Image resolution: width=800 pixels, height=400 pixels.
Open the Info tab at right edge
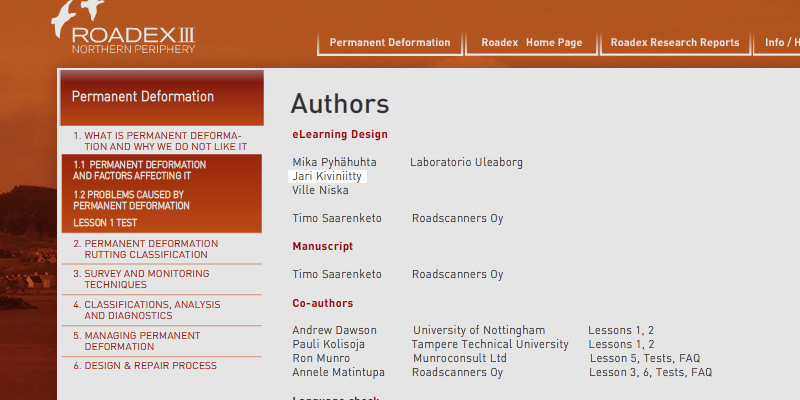777,43
